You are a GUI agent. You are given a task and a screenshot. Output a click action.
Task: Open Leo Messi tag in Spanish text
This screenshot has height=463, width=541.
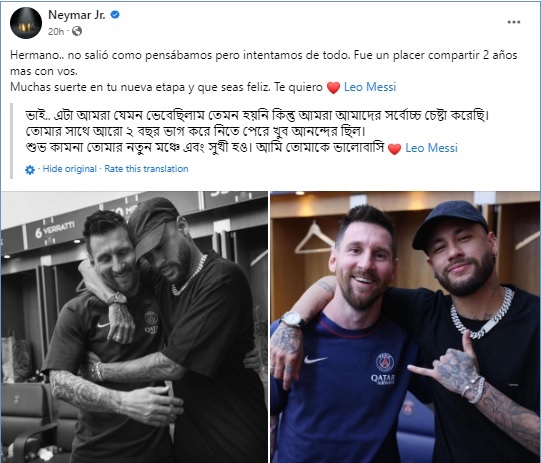coord(370,87)
